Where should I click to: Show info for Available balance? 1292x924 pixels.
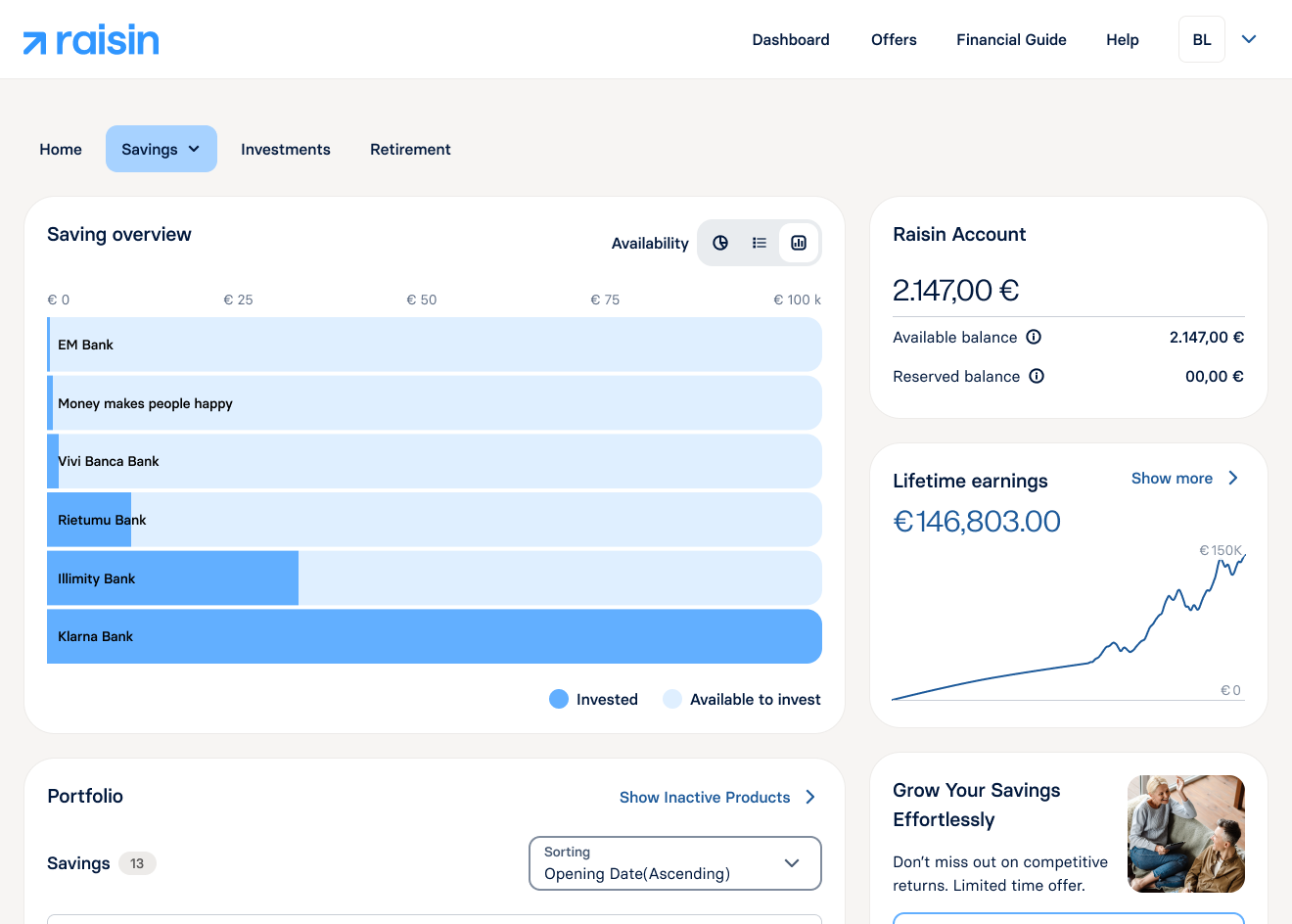tap(1034, 337)
